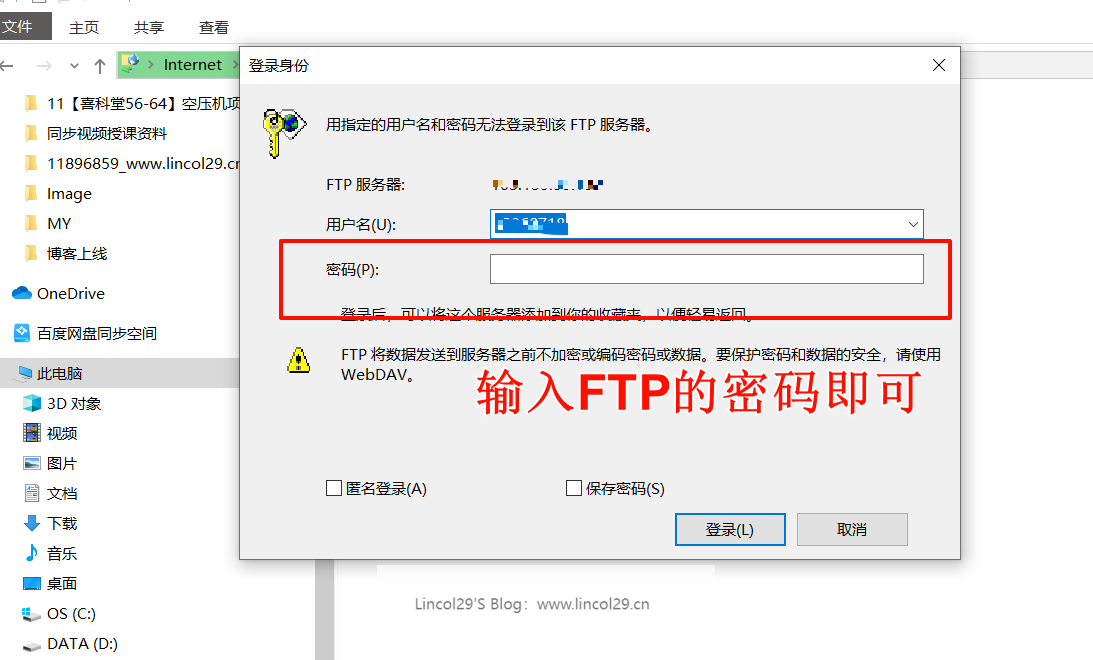Go up one folder level arrow
This screenshot has width=1093, height=660.
(x=100, y=66)
